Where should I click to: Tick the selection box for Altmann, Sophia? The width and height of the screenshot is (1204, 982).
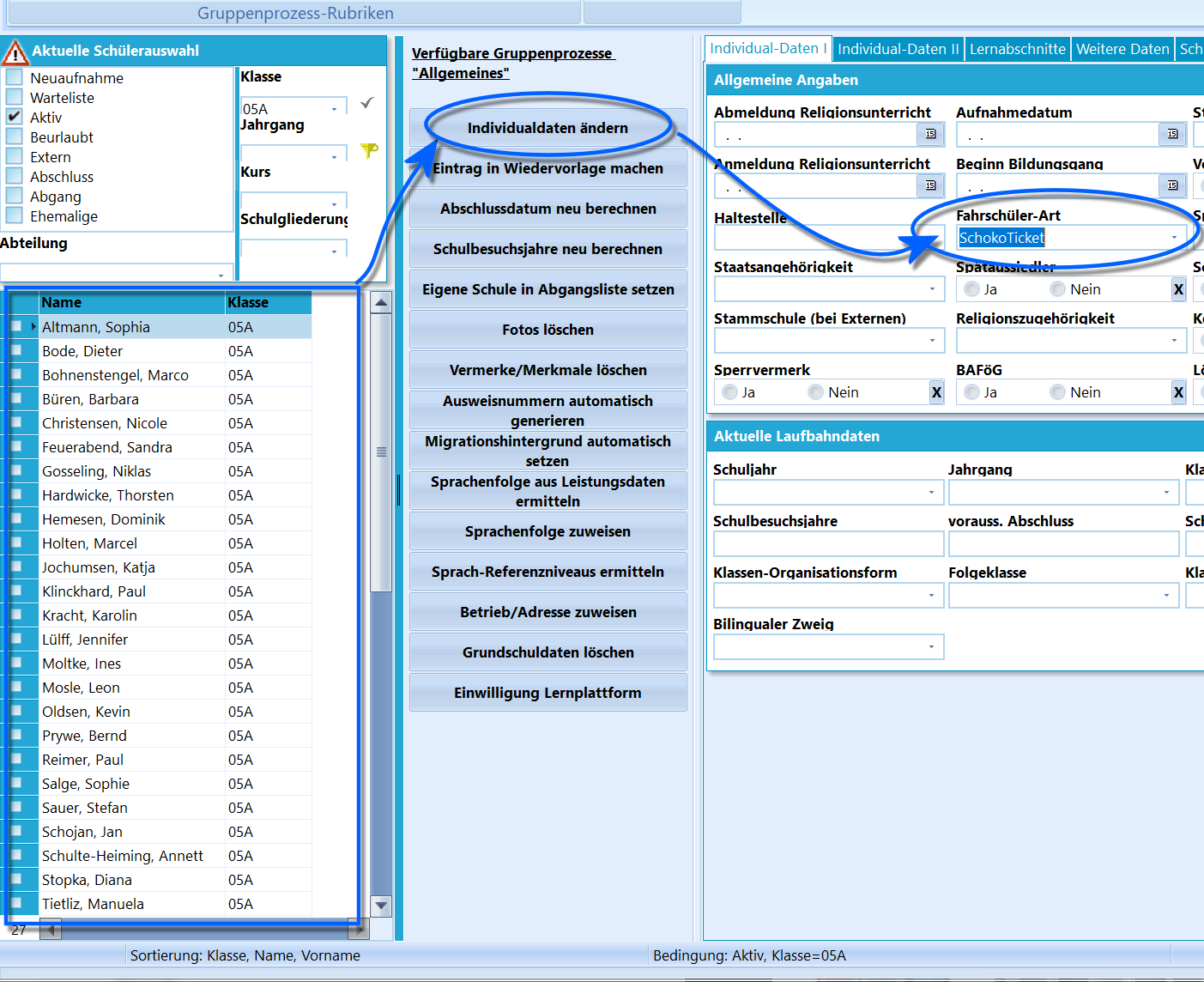coord(16,326)
